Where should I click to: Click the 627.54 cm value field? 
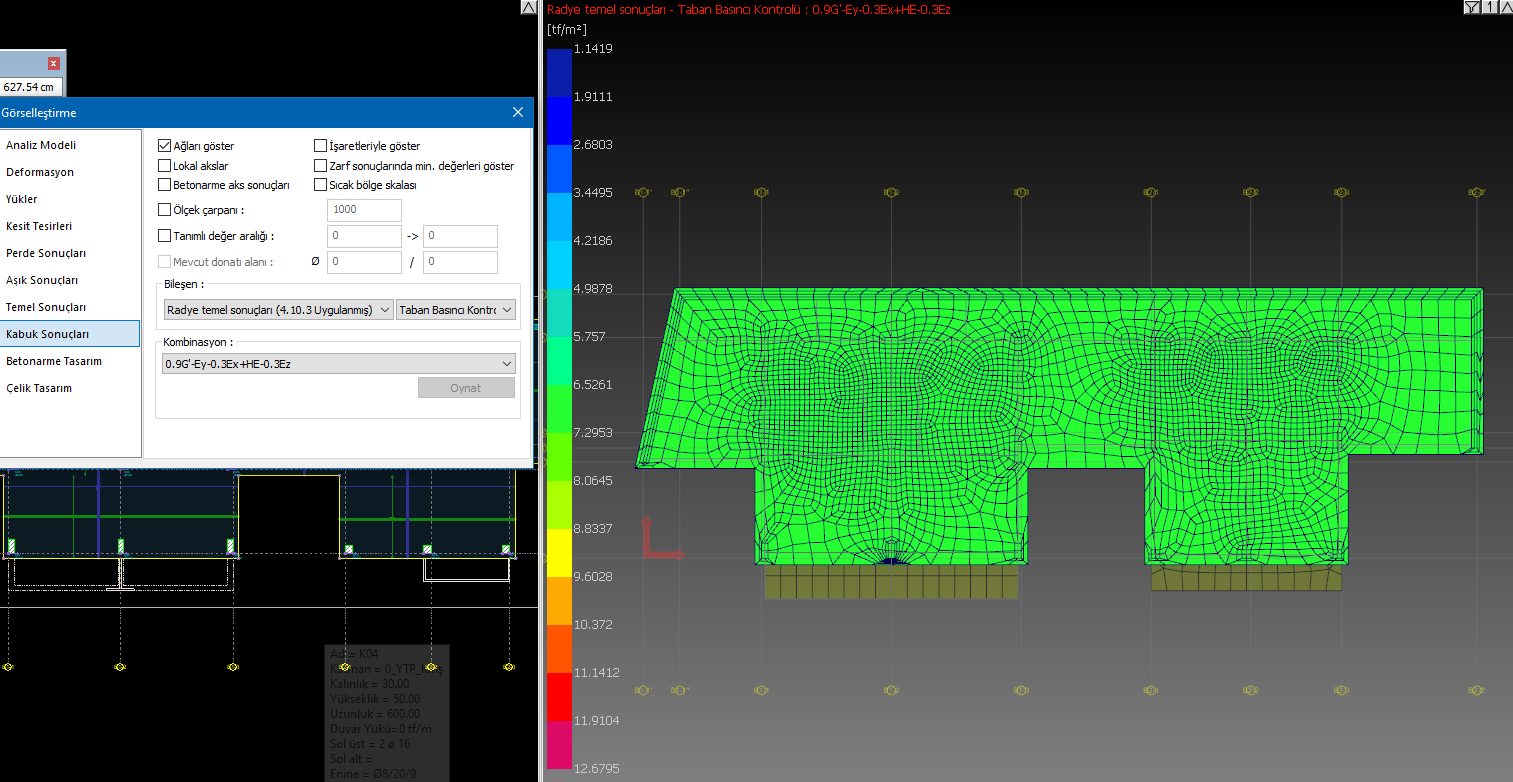31,87
